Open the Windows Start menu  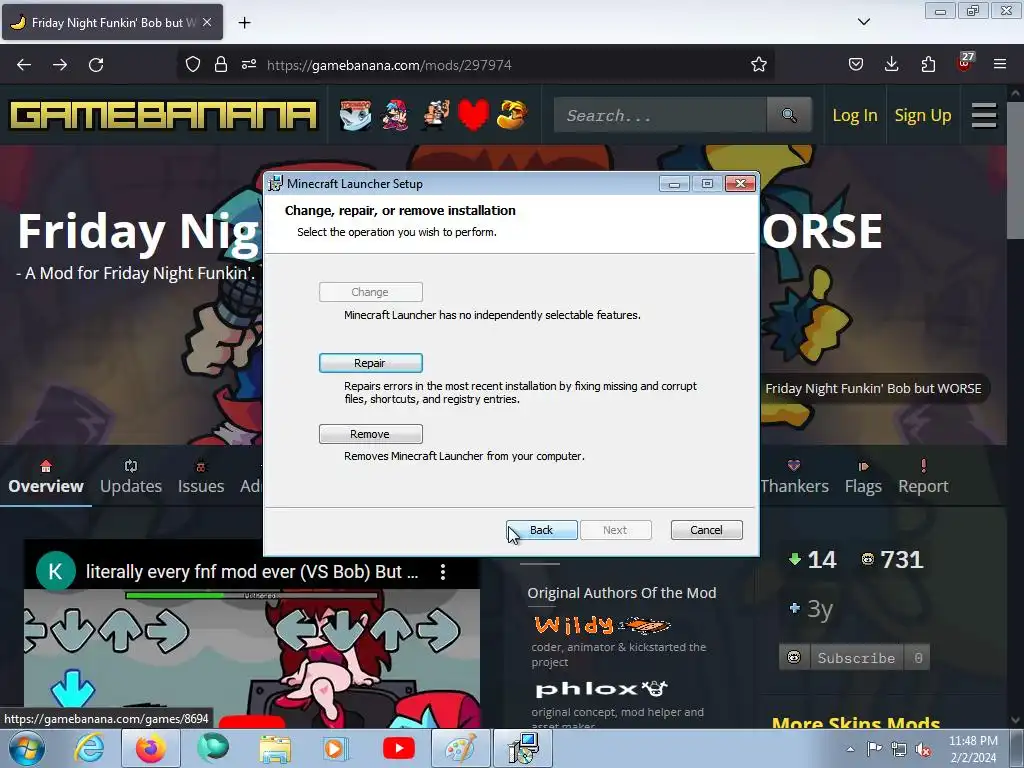(27, 748)
